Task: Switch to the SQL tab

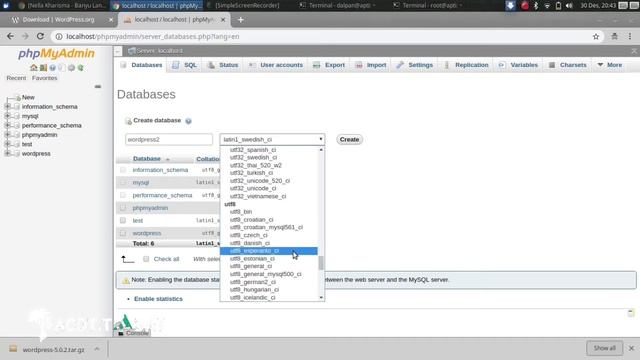Action: pos(184,65)
